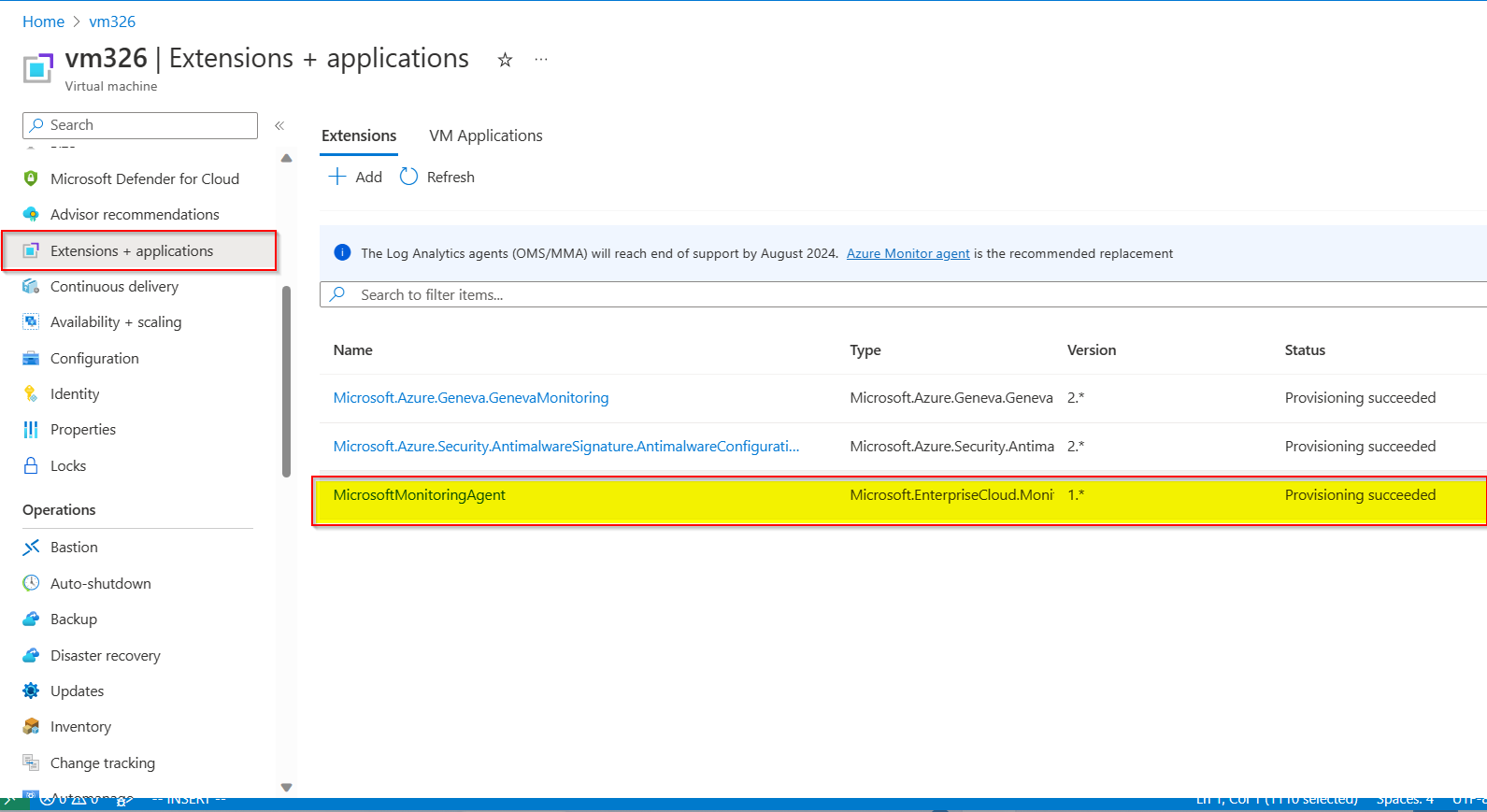
Task: Click the Disaster recovery icon
Action: 31,655
